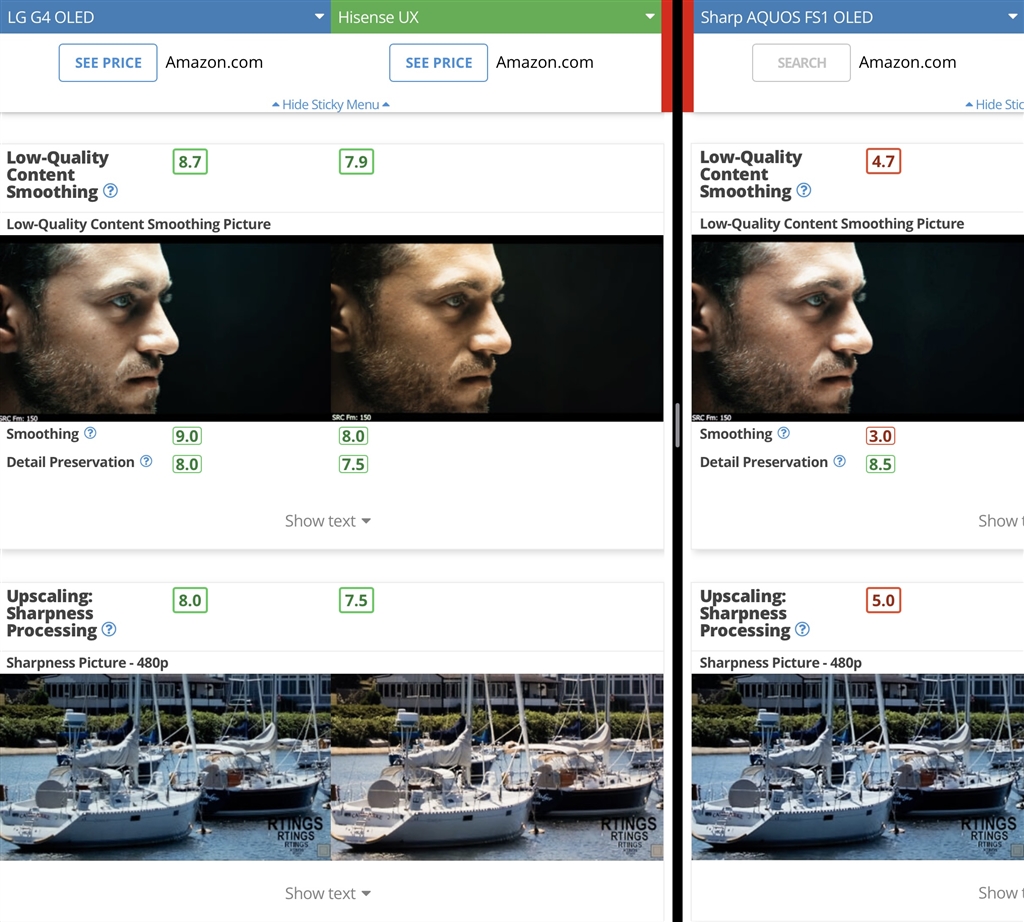Screen dimensions: 1024x922
Task: Open LG G4 OLED 480p sailboat picture
Action: pyautogui.click(x=165, y=767)
